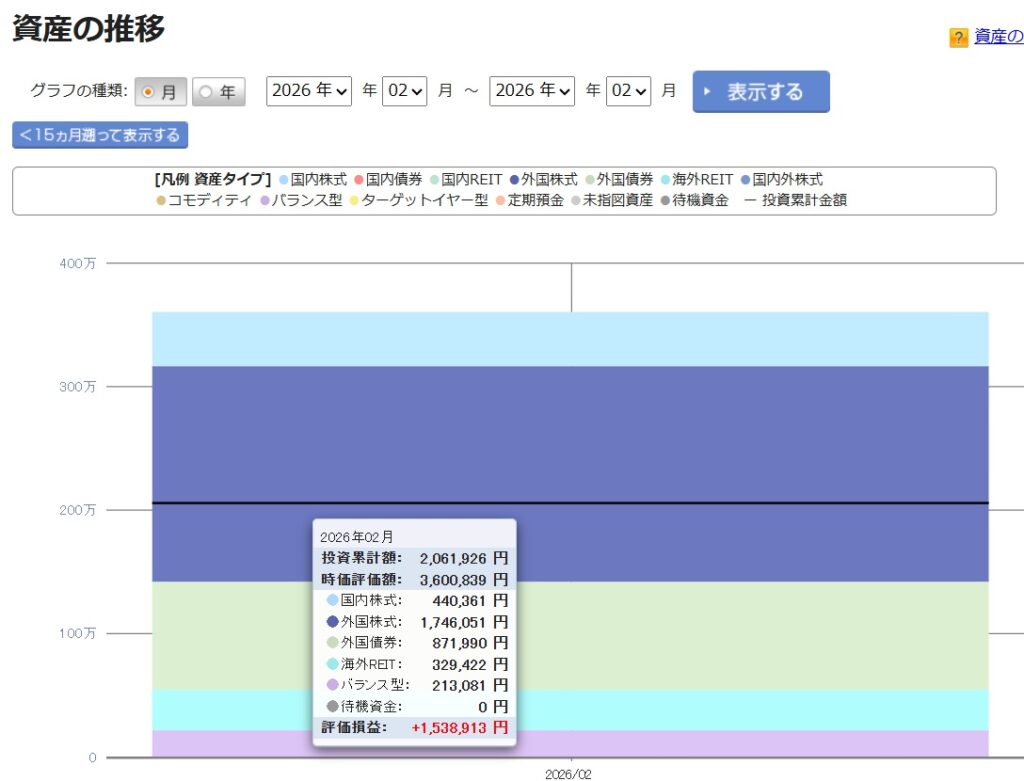Screen dimensions: 1024x781
Task: Click the yellow question mark help icon
Action: (x=957, y=38)
